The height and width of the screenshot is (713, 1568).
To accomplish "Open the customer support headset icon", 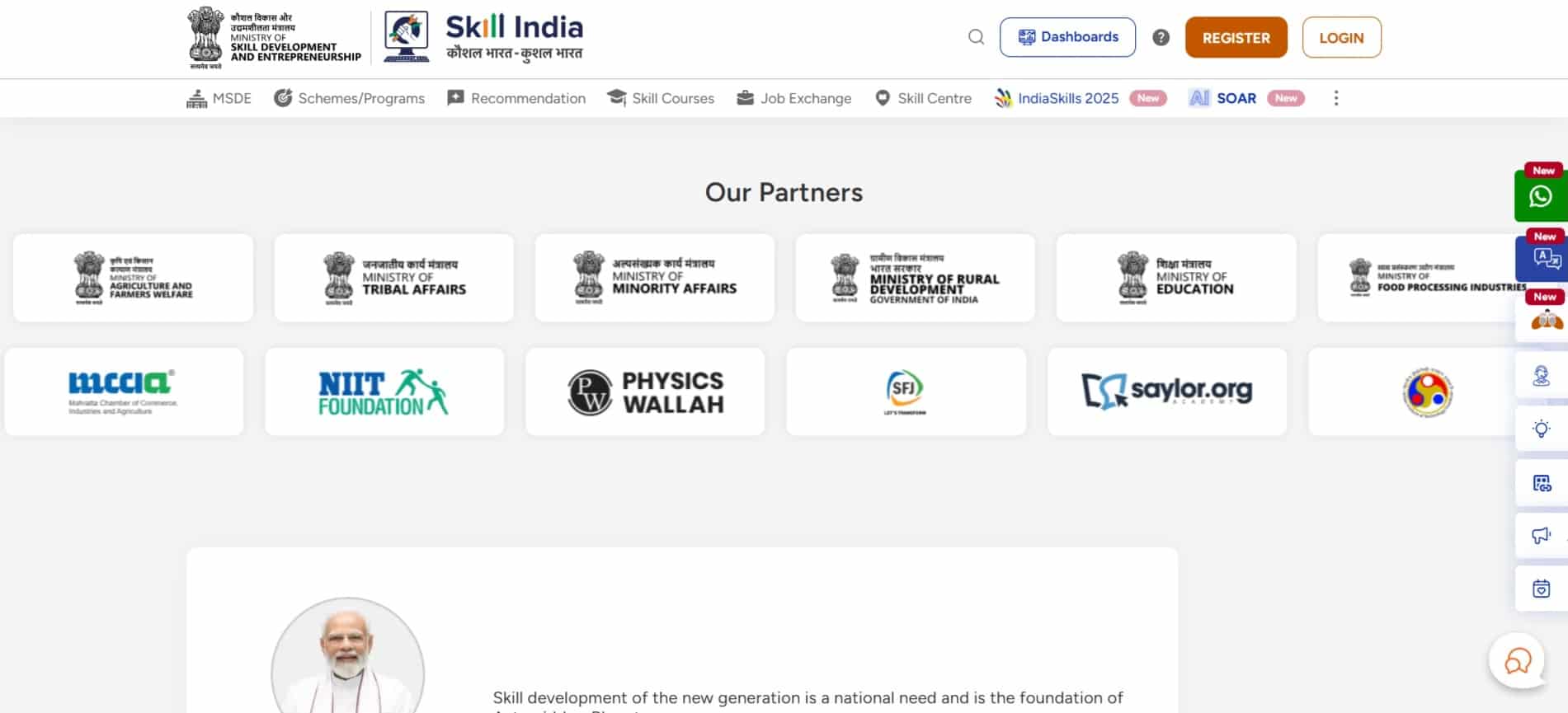I will click(1542, 376).
